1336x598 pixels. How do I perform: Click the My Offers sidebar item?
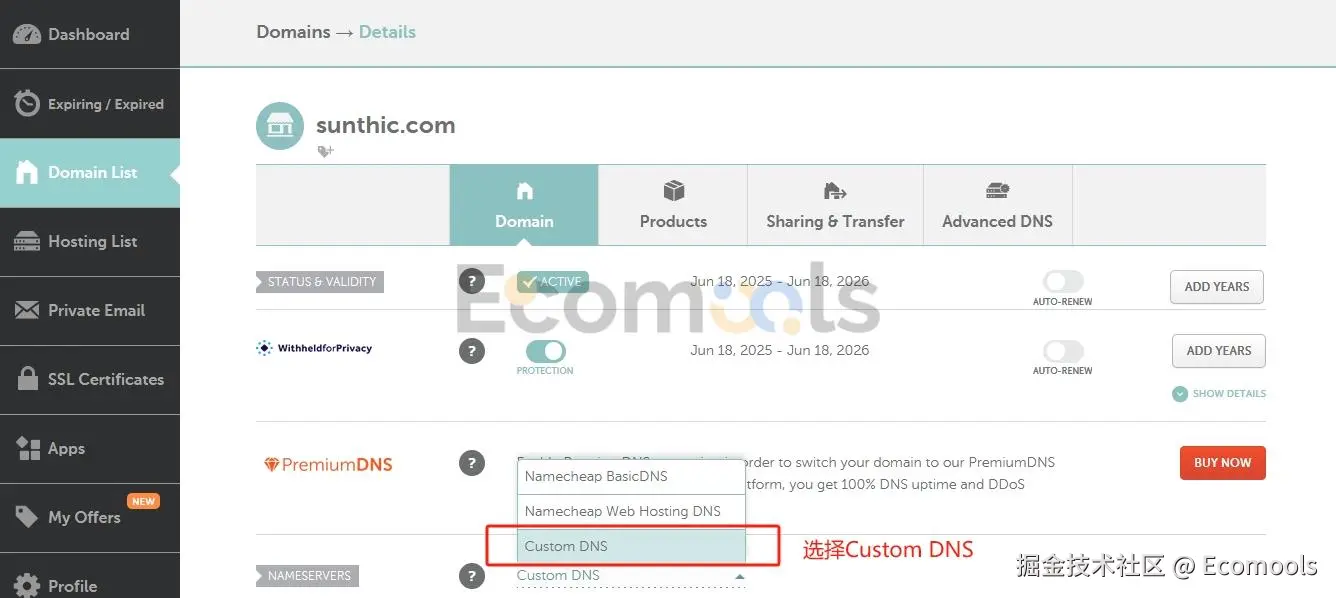coord(90,517)
